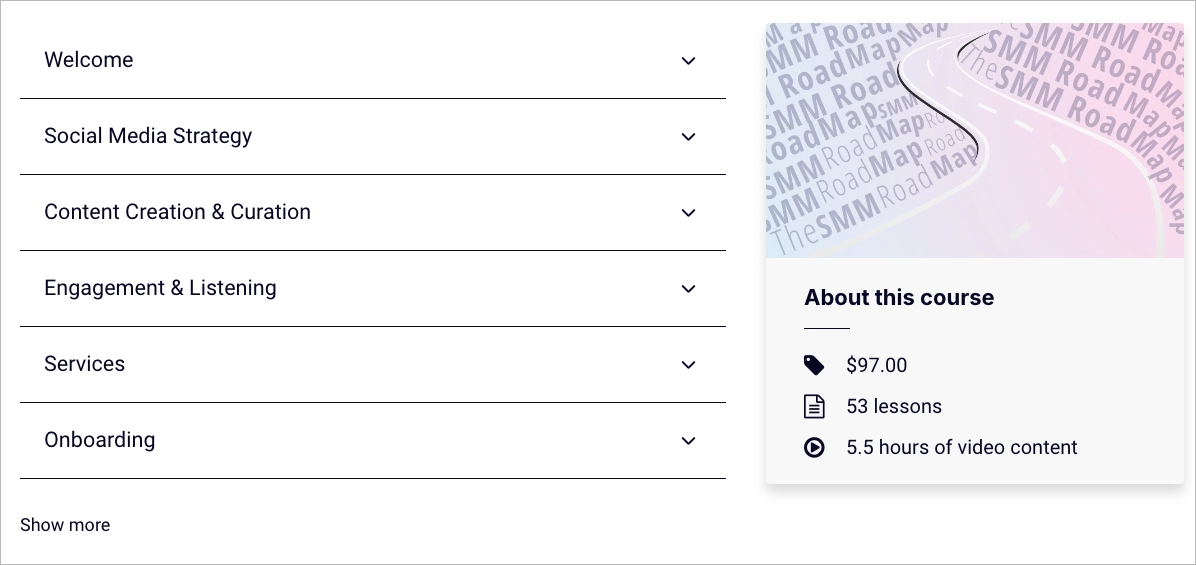This screenshot has width=1196, height=565.
Task: Click the price tag icon
Action: pos(814,365)
